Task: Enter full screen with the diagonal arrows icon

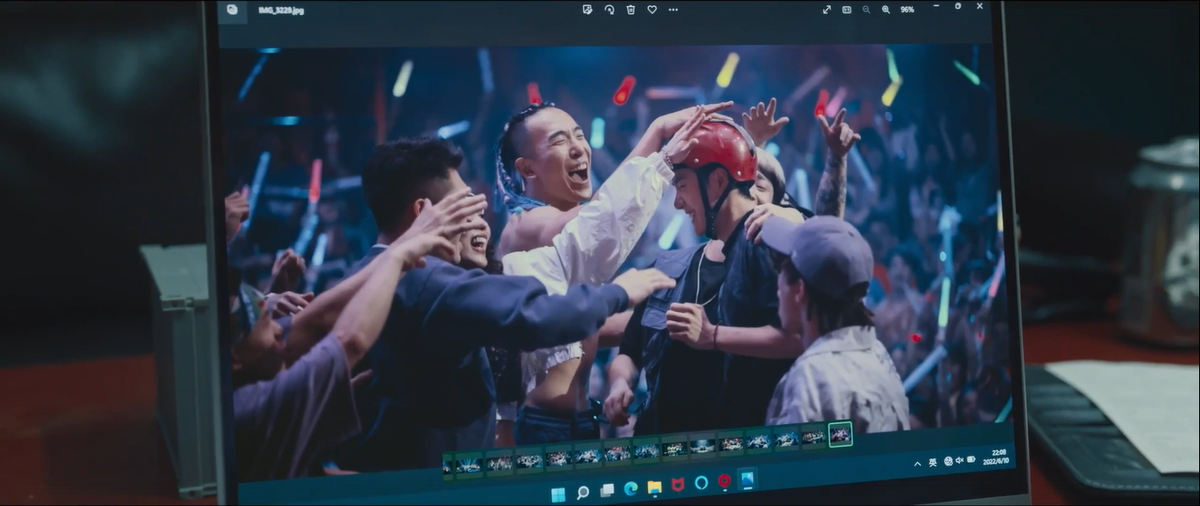Action: (x=827, y=9)
